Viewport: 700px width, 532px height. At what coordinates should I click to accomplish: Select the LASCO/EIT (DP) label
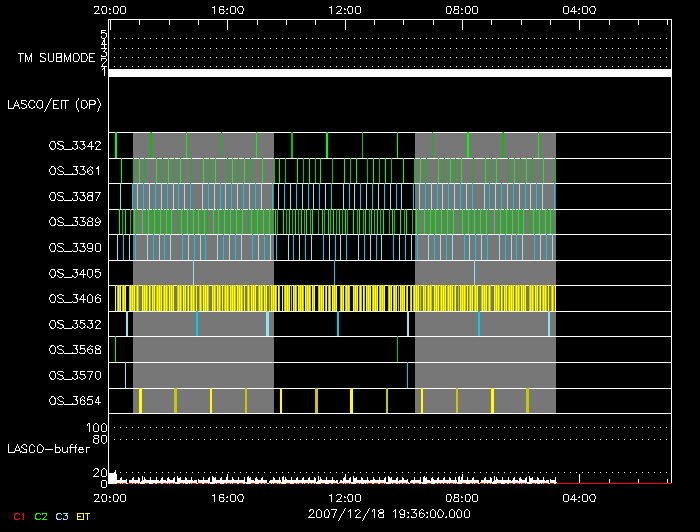(x=55, y=104)
